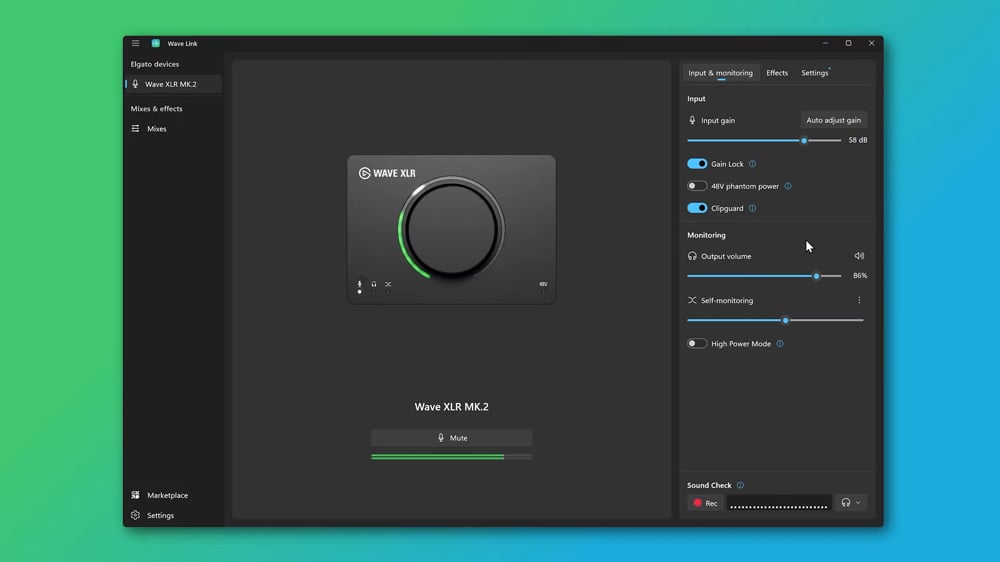This screenshot has width=1000, height=562.
Task: Click the Elgato logo on device image
Action: click(x=365, y=174)
